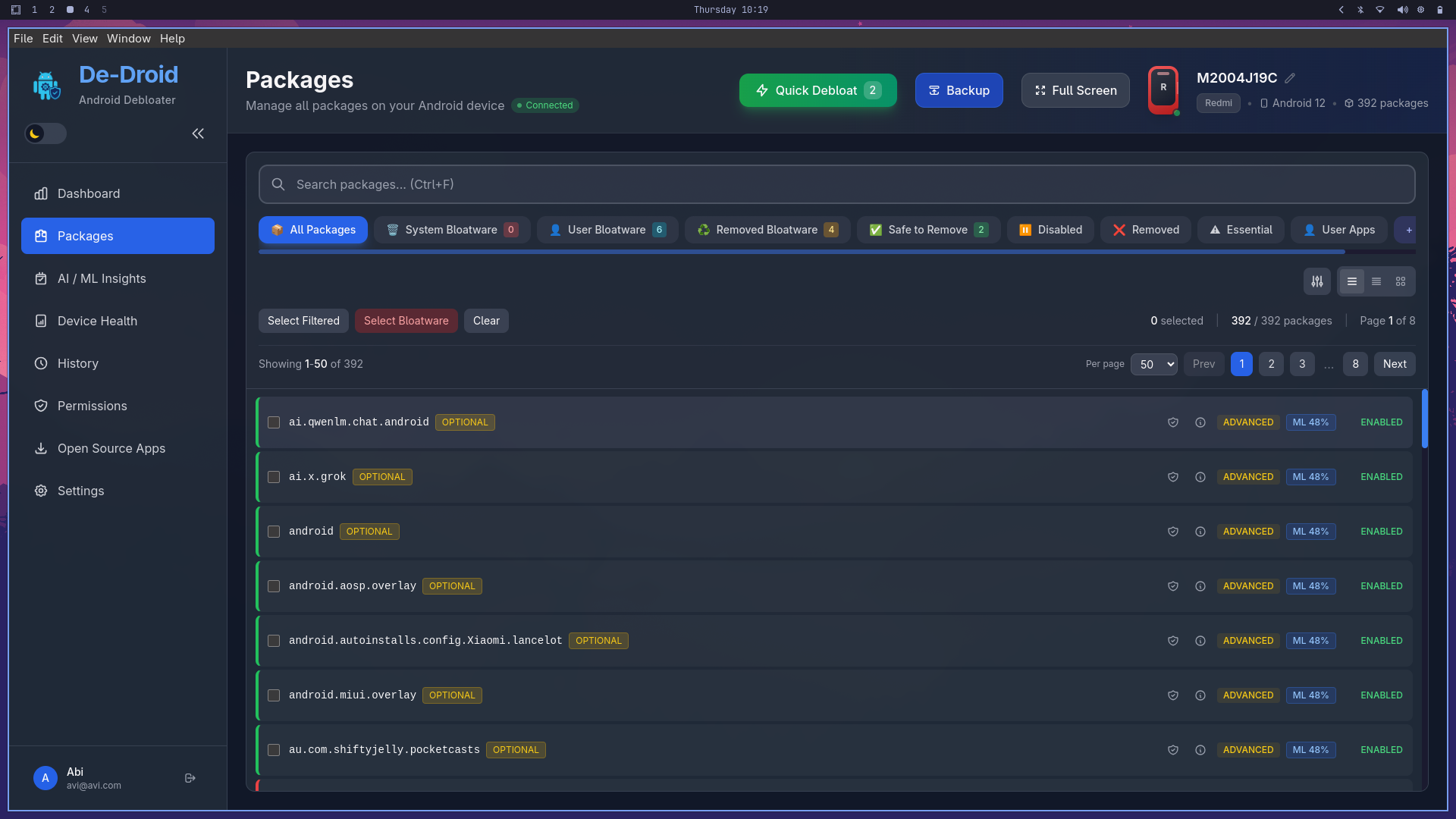1456x819 pixels.
Task: Check the android.miui.overlay package checkbox
Action: (x=274, y=695)
